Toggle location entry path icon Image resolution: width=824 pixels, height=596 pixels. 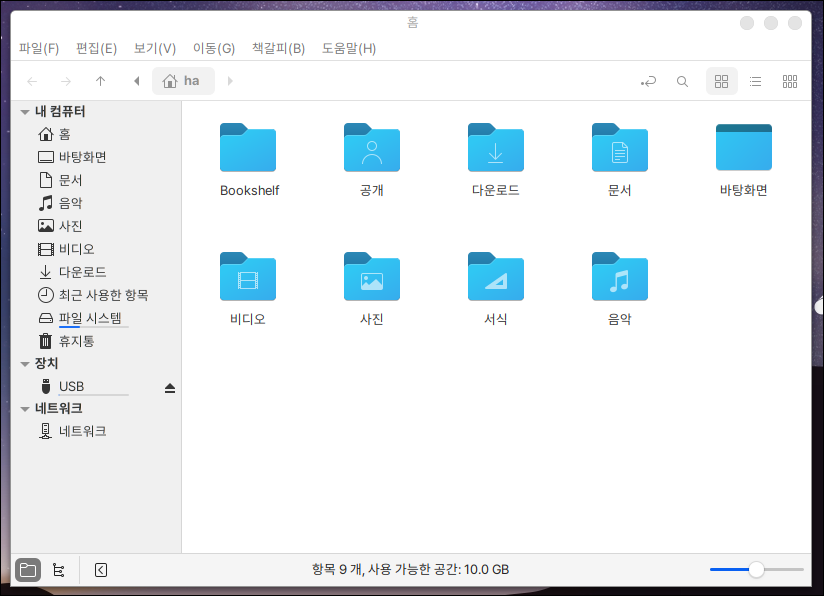[649, 81]
